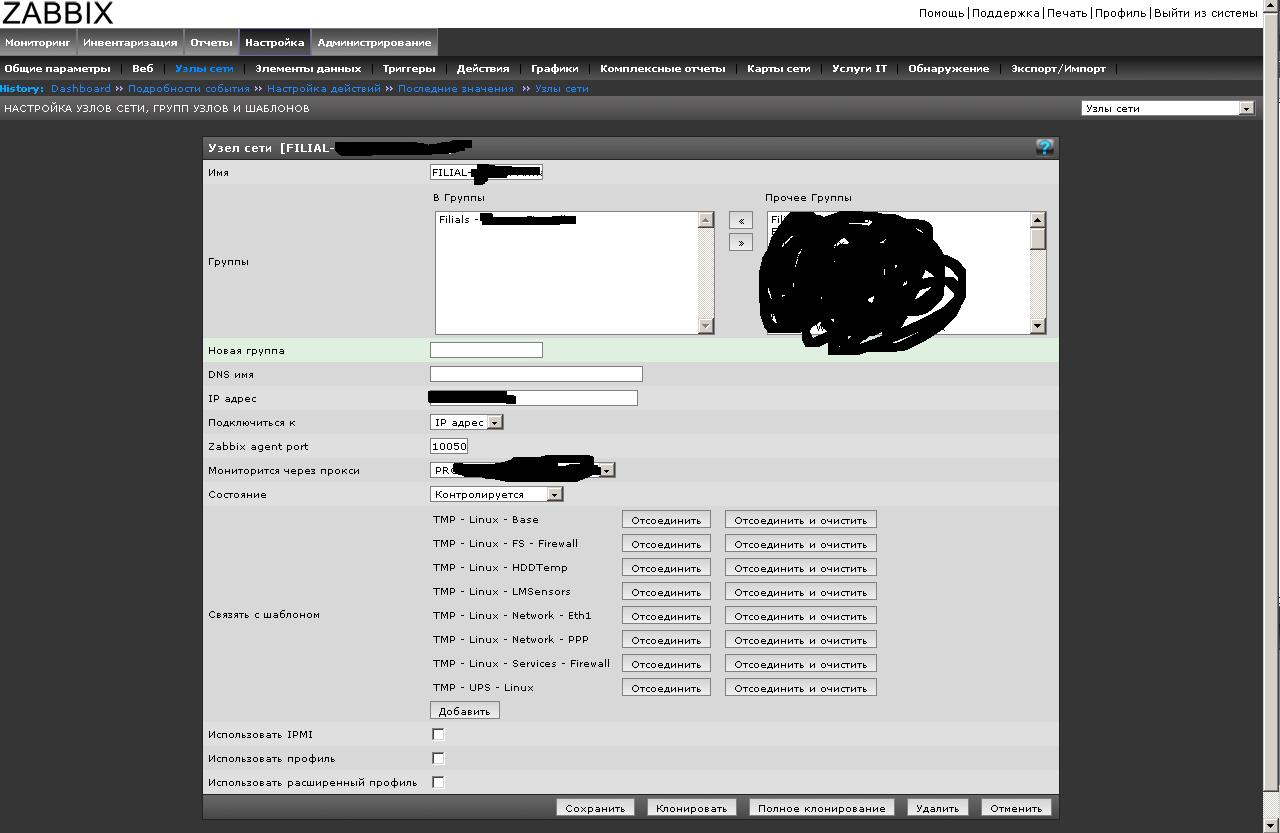
Task: Check Использовать расширенный профиль option
Action: click(438, 783)
